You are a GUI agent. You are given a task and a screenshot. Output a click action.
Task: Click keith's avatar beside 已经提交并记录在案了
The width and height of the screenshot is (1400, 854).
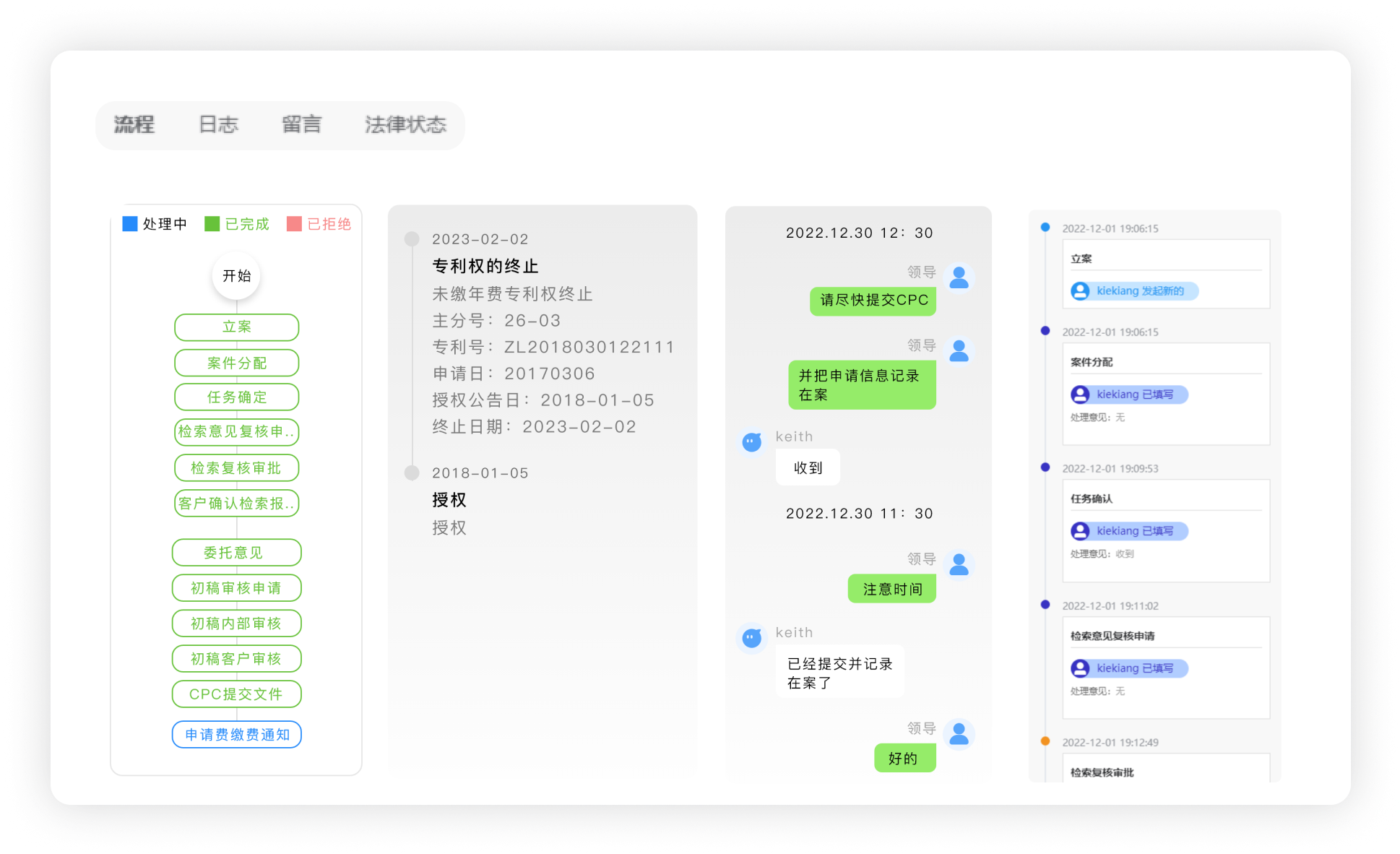pyautogui.click(x=751, y=638)
